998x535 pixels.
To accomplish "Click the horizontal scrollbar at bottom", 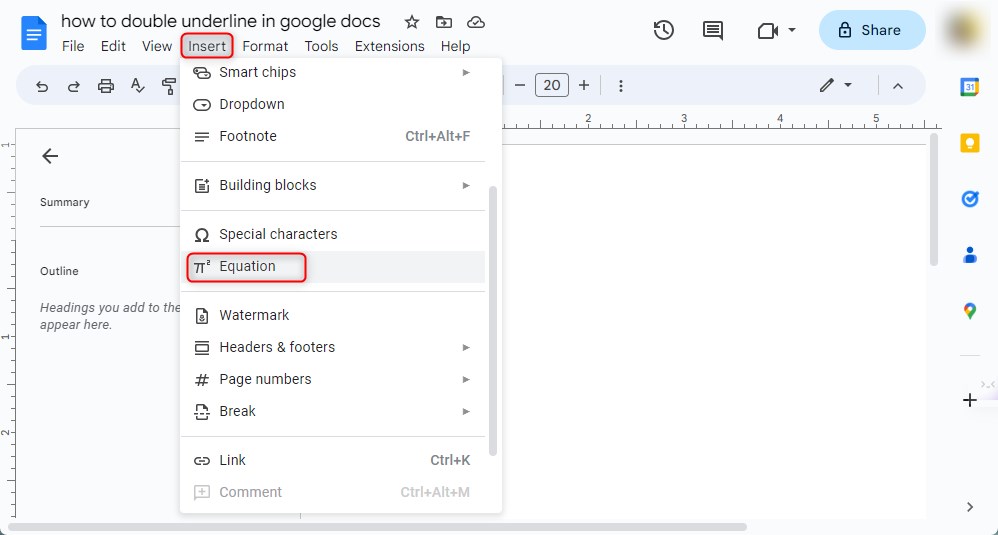I will point(377,527).
